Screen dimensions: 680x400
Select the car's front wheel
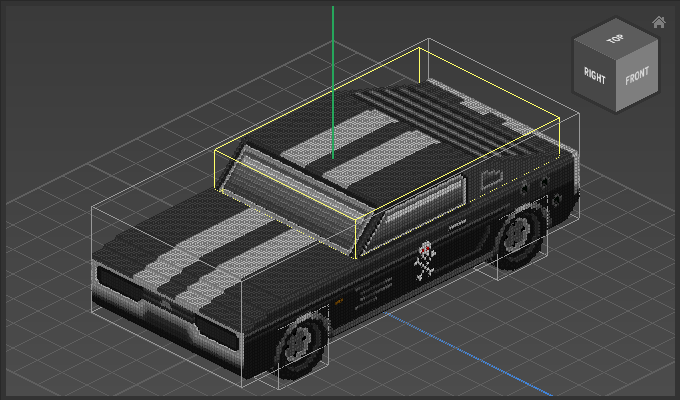[x=300, y=345]
